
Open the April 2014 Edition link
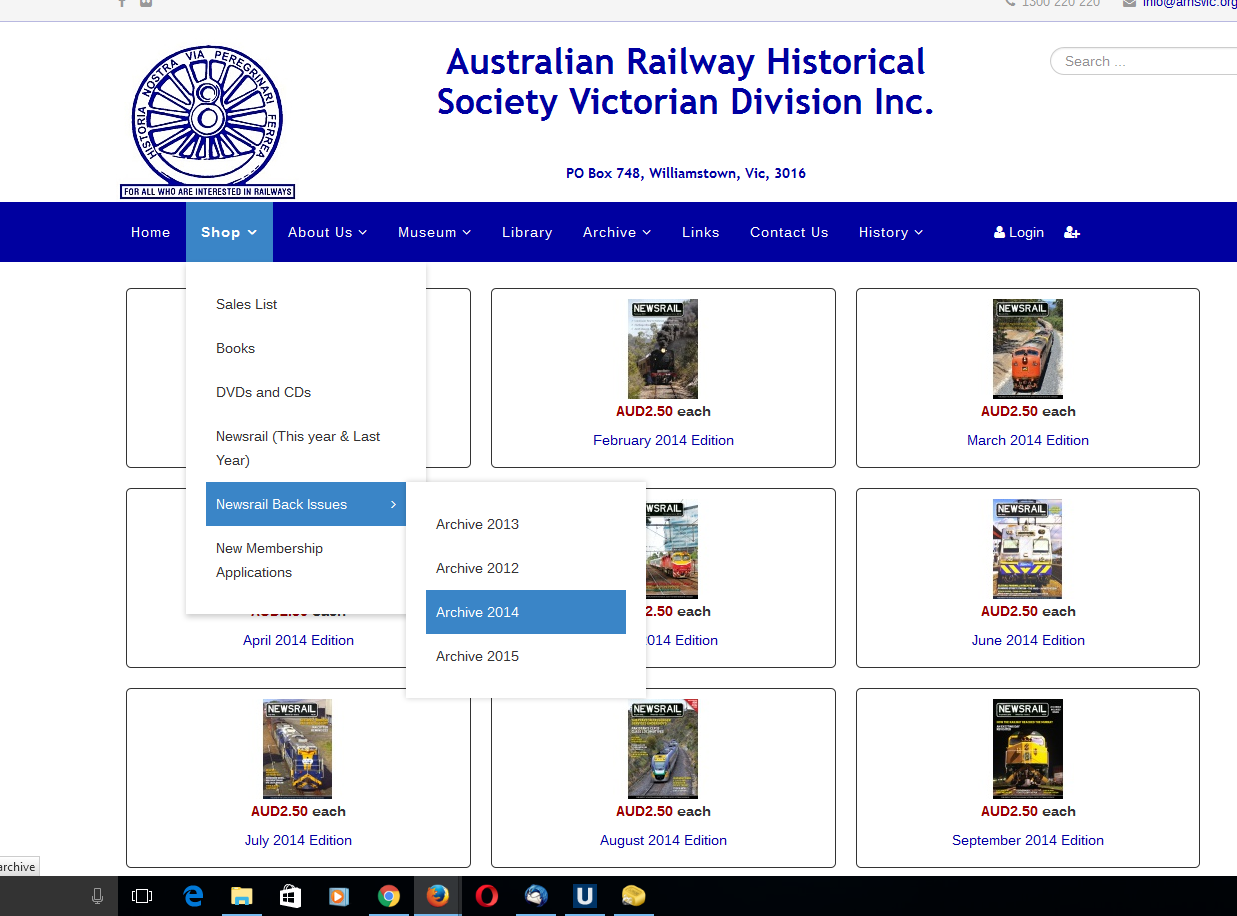coord(298,640)
